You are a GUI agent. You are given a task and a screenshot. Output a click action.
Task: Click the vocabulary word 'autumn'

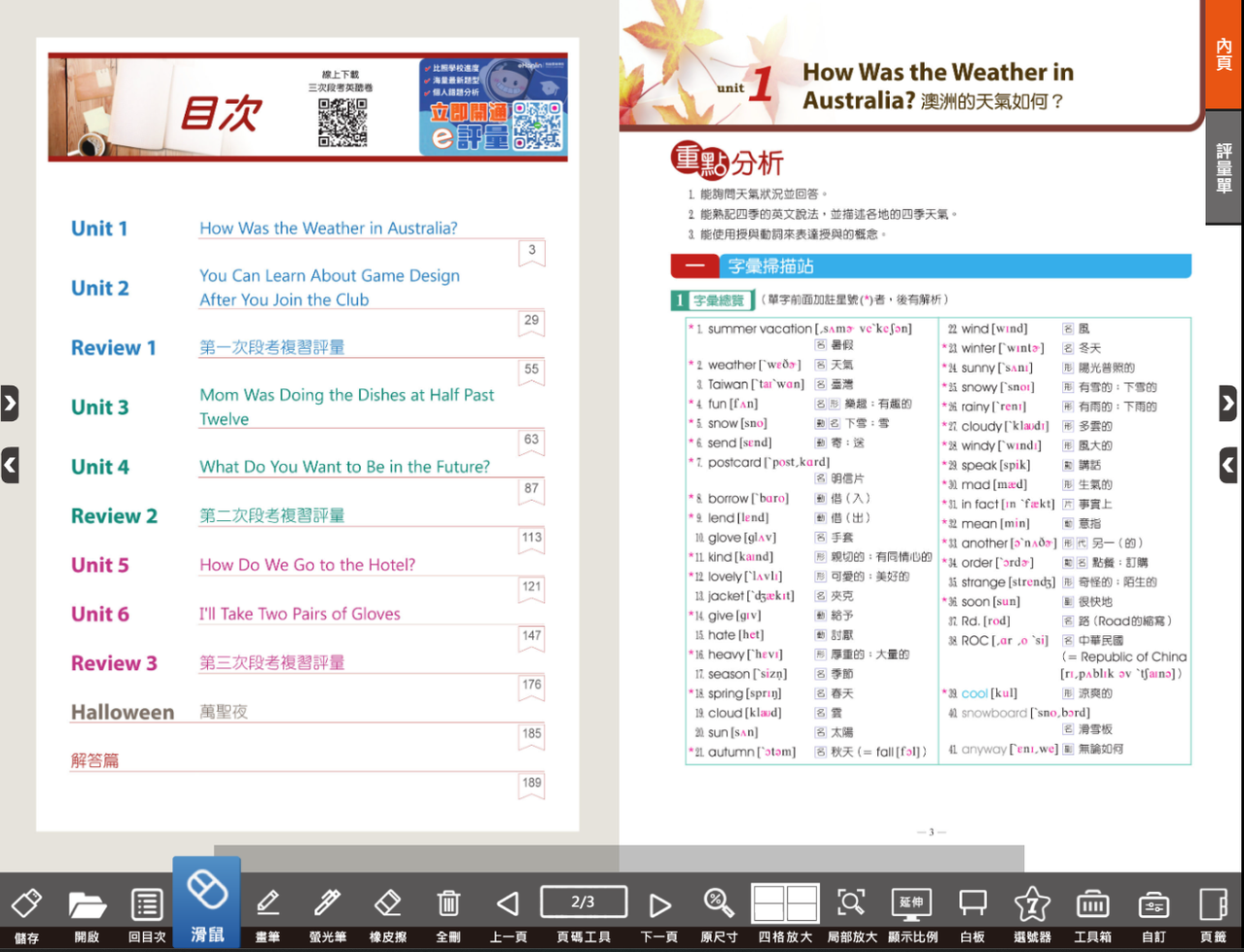pos(730,752)
